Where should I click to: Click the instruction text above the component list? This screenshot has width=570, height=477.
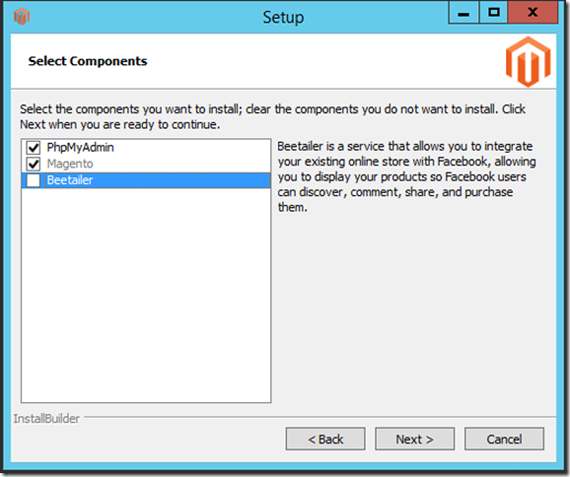click(x=273, y=117)
